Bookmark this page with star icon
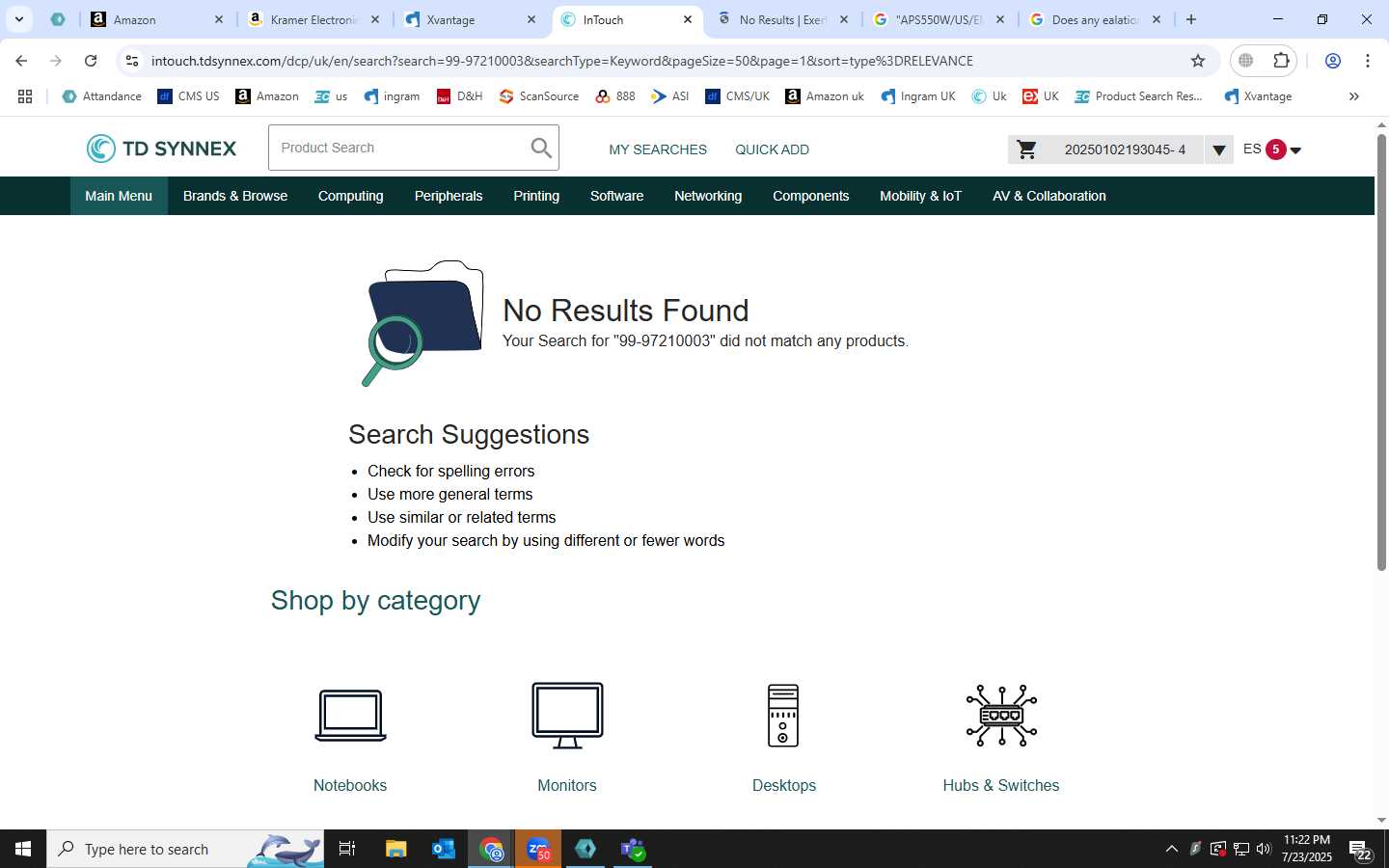Screen dimensions: 1389x868 pyautogui.click(x=1198, y=61)
